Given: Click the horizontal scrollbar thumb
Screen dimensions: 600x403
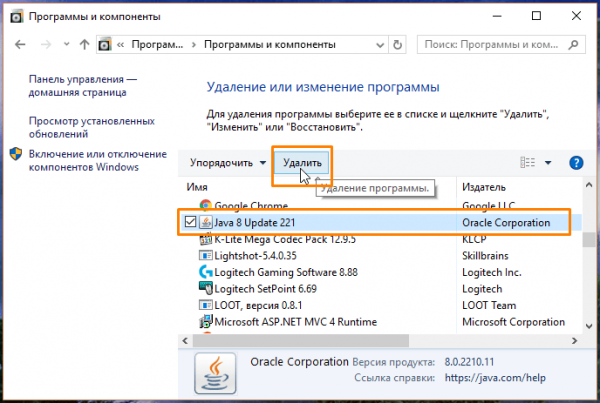Looking at the screenshot, I should 301,341.
